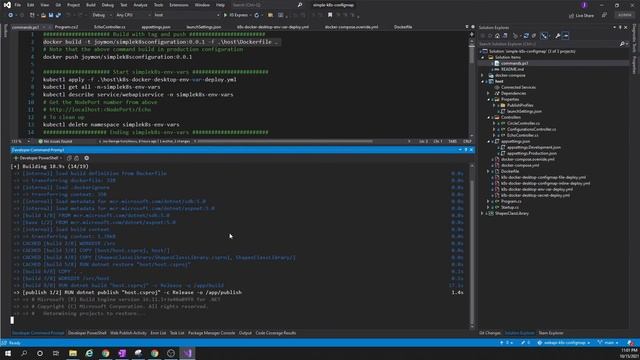Open Microsoft Edge taskbar icon
Viewport: 640px width, 360px height.
click(89, 353)
